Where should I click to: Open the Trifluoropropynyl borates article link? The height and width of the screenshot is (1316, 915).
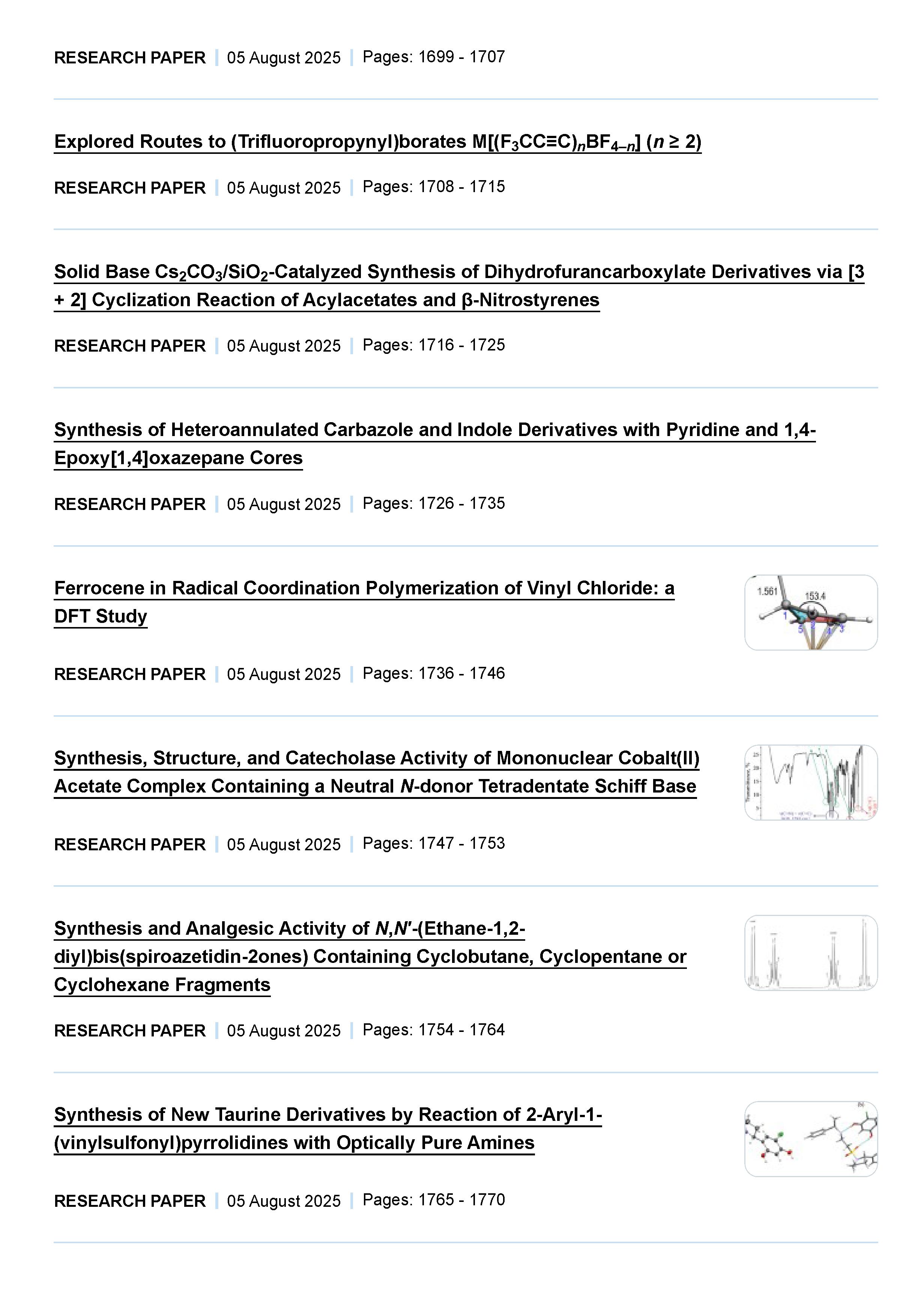pos(377,141)
